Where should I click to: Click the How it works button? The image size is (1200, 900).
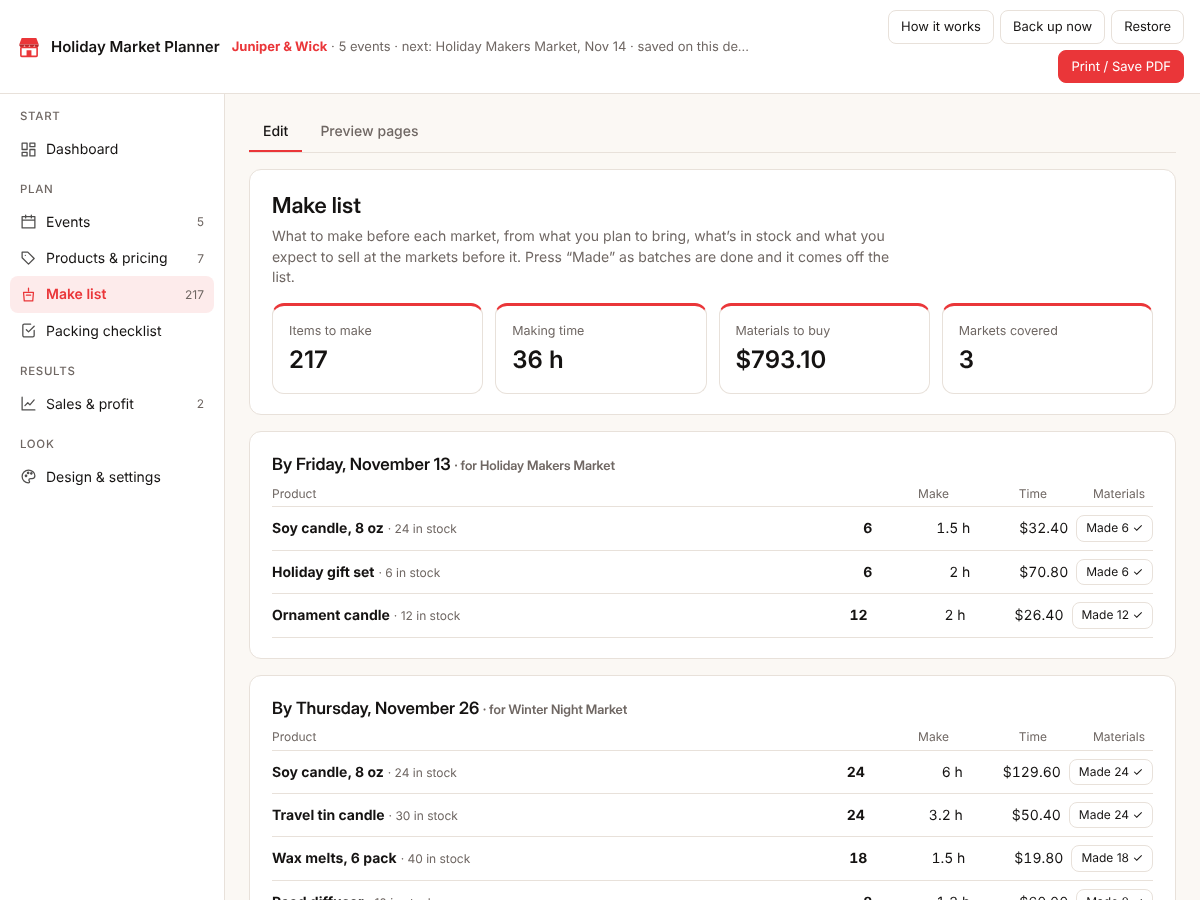coord(941,27)
